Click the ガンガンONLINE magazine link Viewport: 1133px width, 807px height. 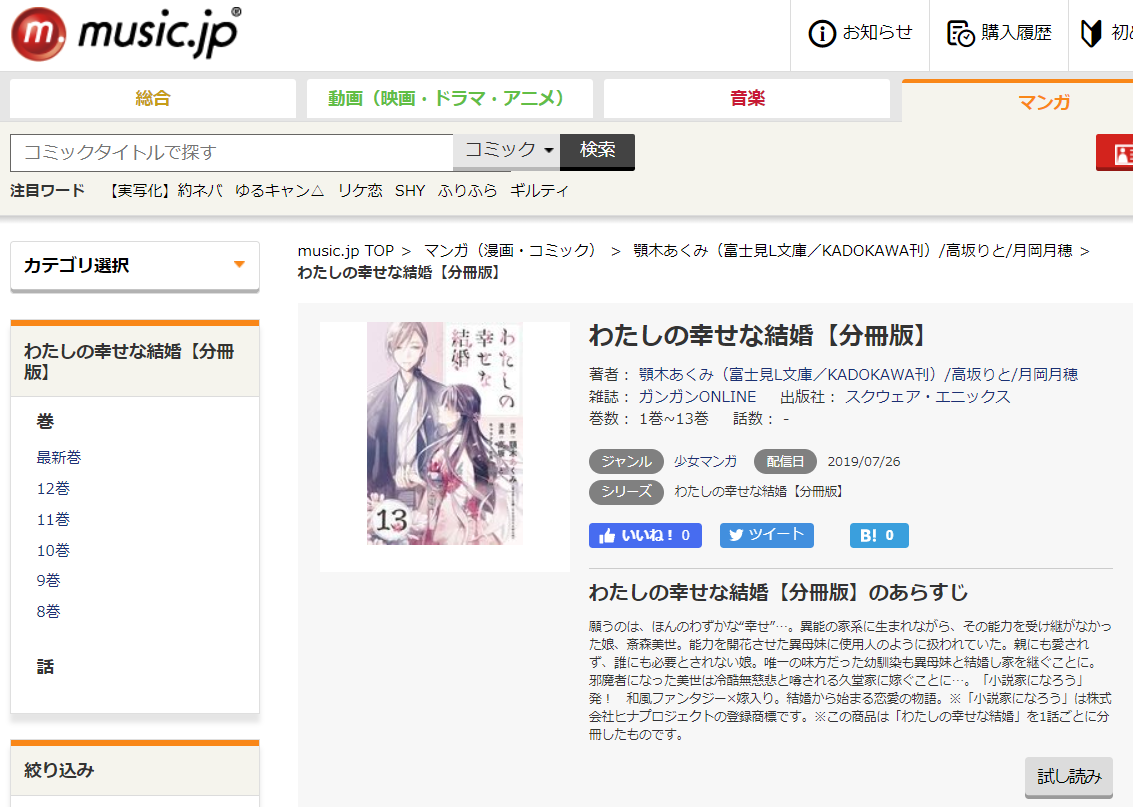point(697,397)
